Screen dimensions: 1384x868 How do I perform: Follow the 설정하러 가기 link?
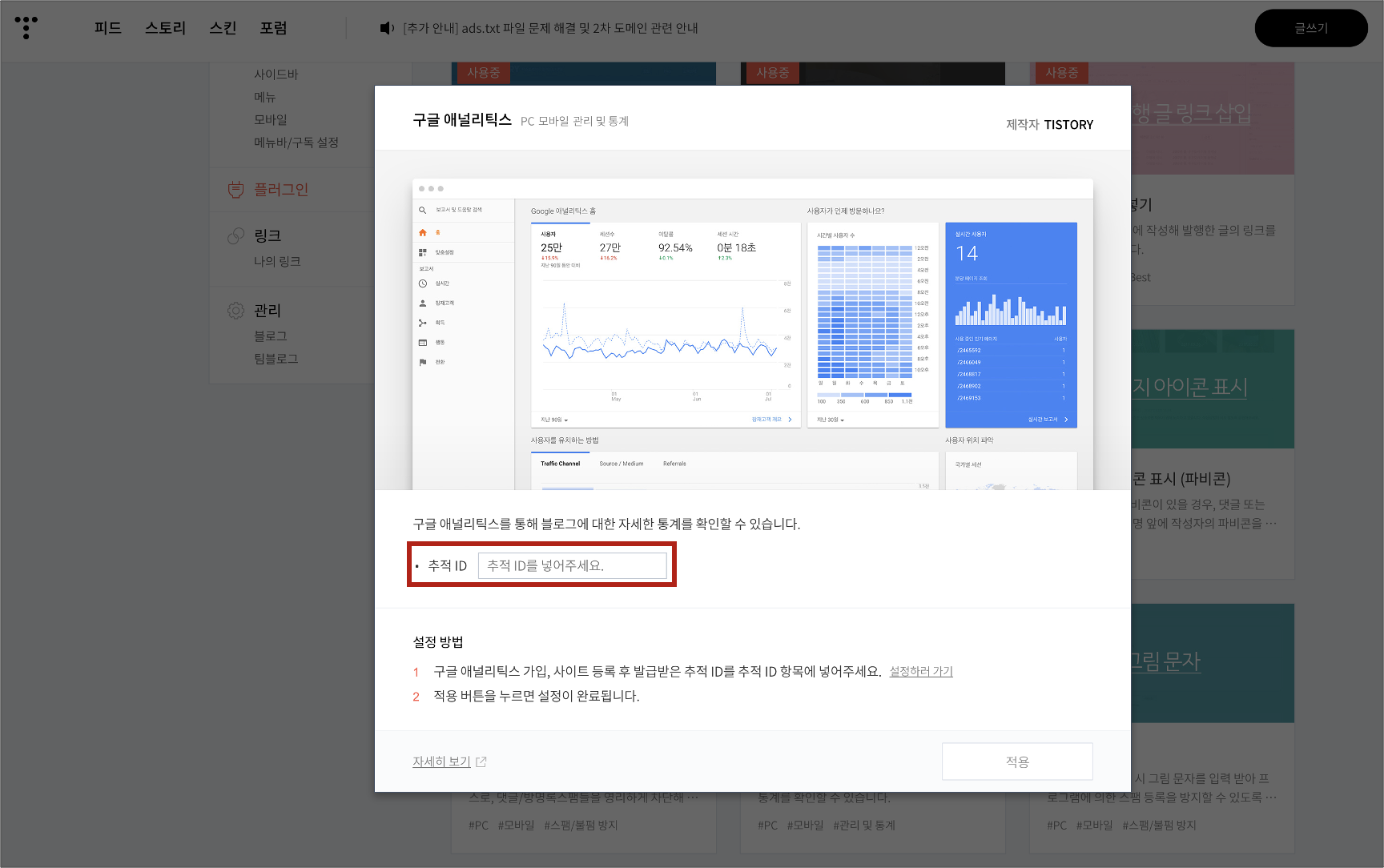click(x=921, y=671)
